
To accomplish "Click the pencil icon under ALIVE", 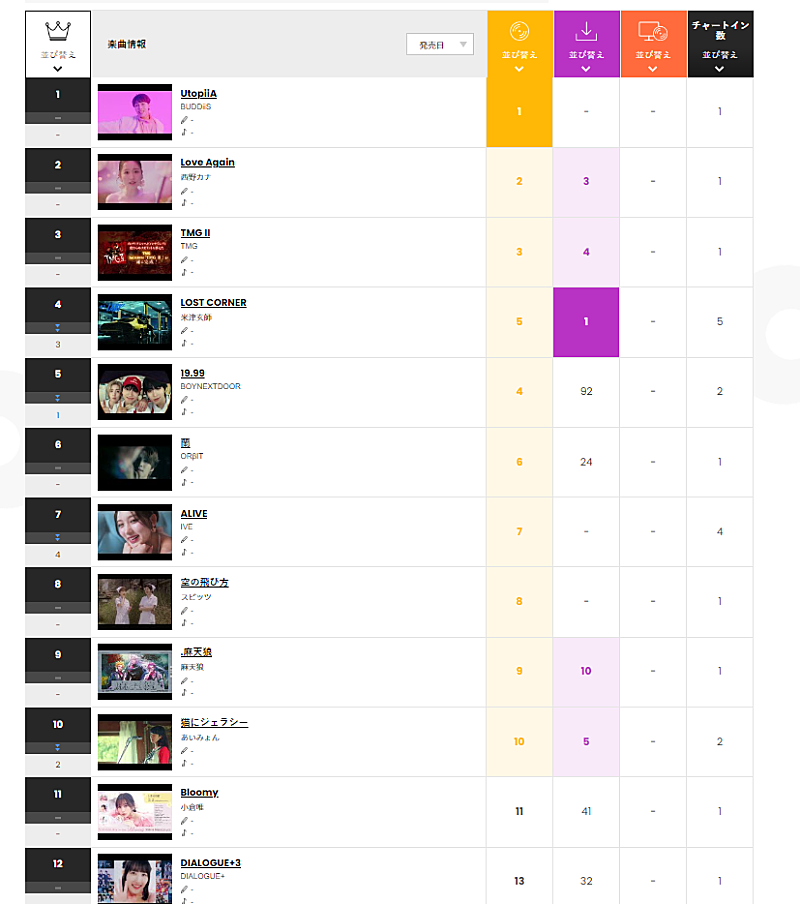I will tap(184, 540).
